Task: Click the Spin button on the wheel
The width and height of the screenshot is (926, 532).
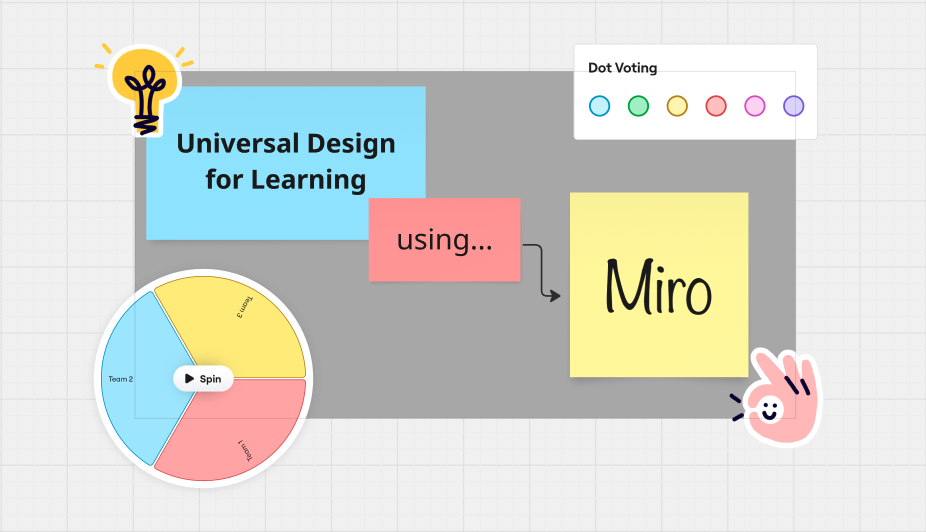Action: pos(203,379)
